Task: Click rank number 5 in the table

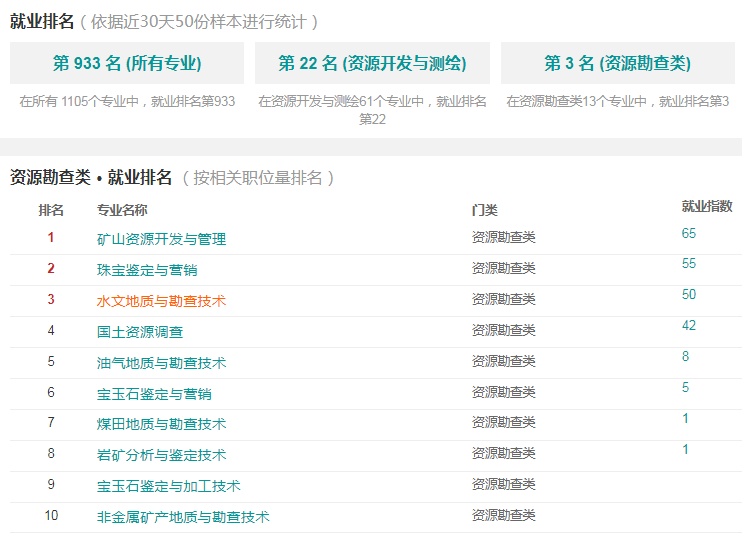Action: pyautogui.click(x=51, y=362)
